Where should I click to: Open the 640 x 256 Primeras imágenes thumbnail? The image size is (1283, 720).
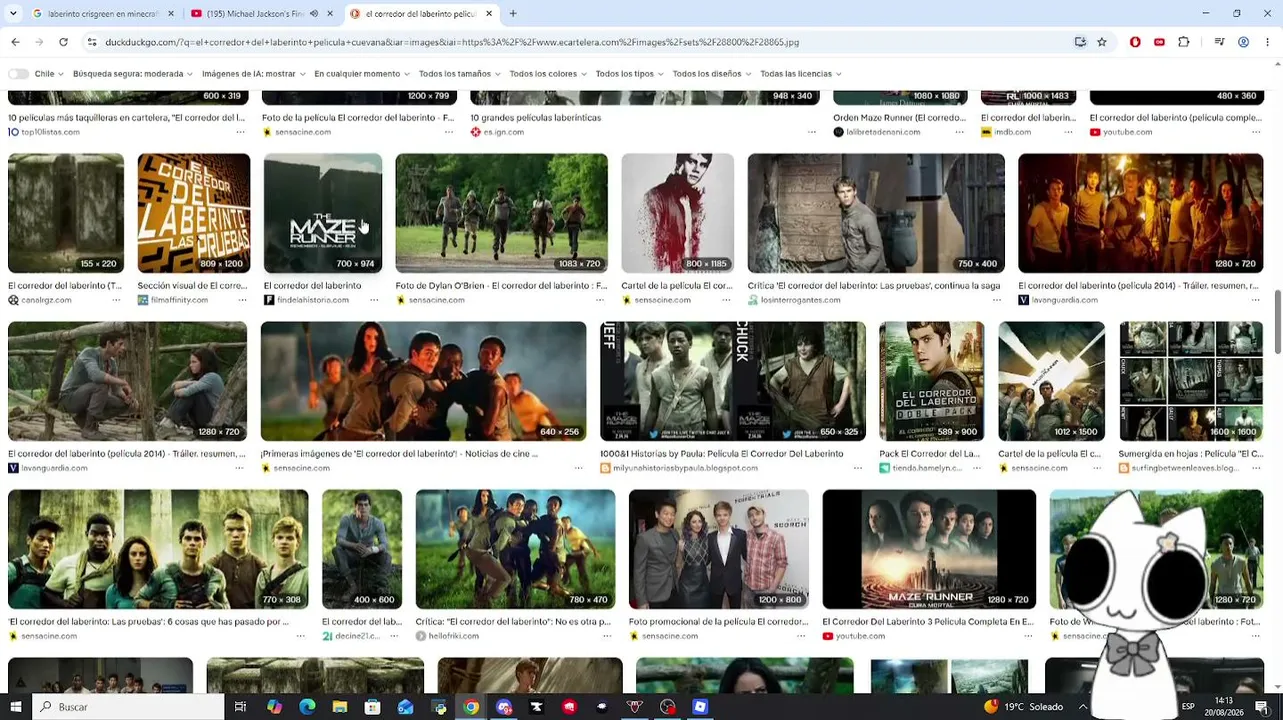423,381
